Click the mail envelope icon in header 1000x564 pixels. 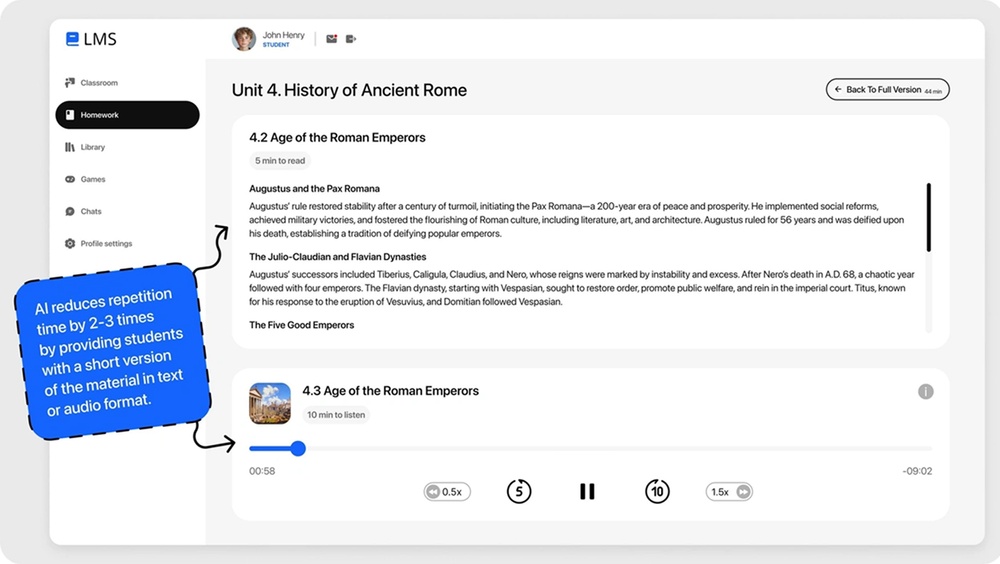click(332, 39)
